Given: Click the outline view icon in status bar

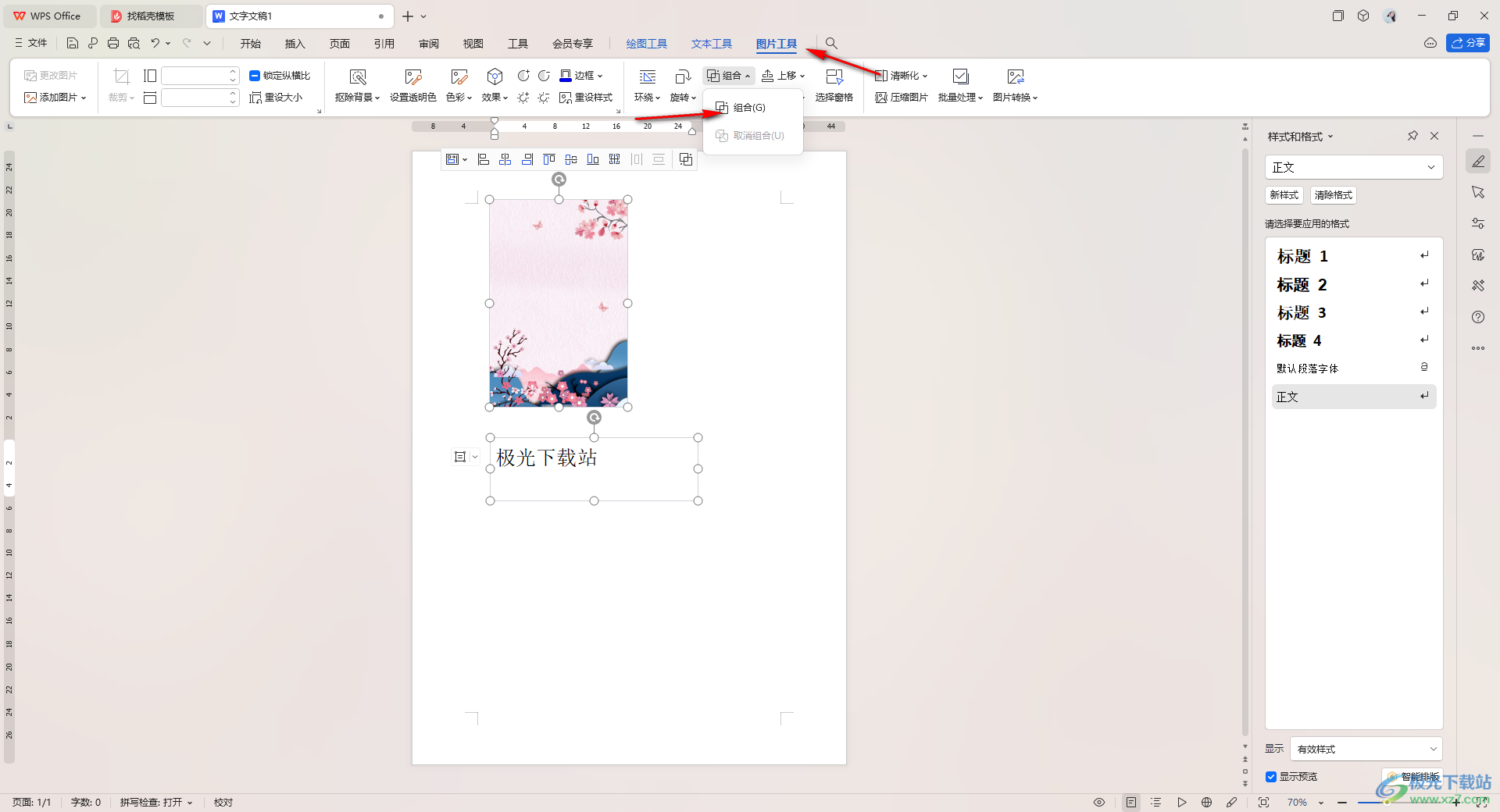Looking at the screenshot, I should [1156, 802].
